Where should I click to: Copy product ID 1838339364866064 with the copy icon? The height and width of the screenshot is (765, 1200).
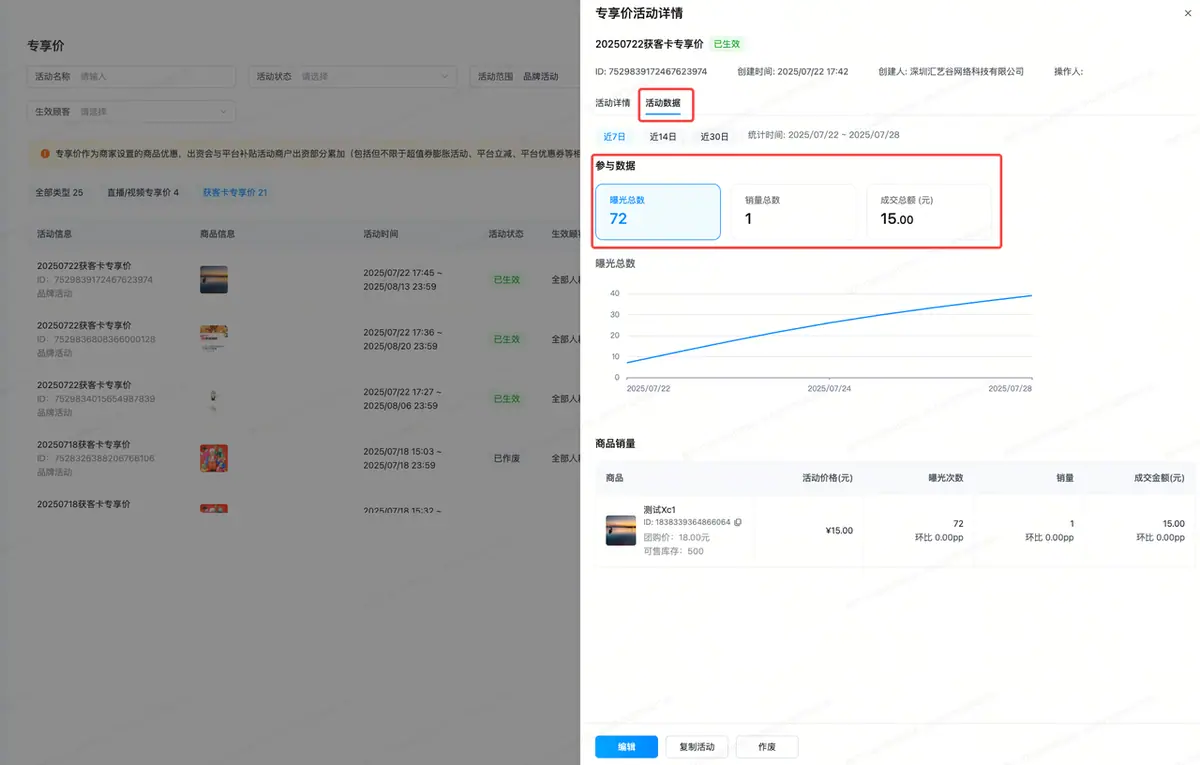(x=738, y=522)
